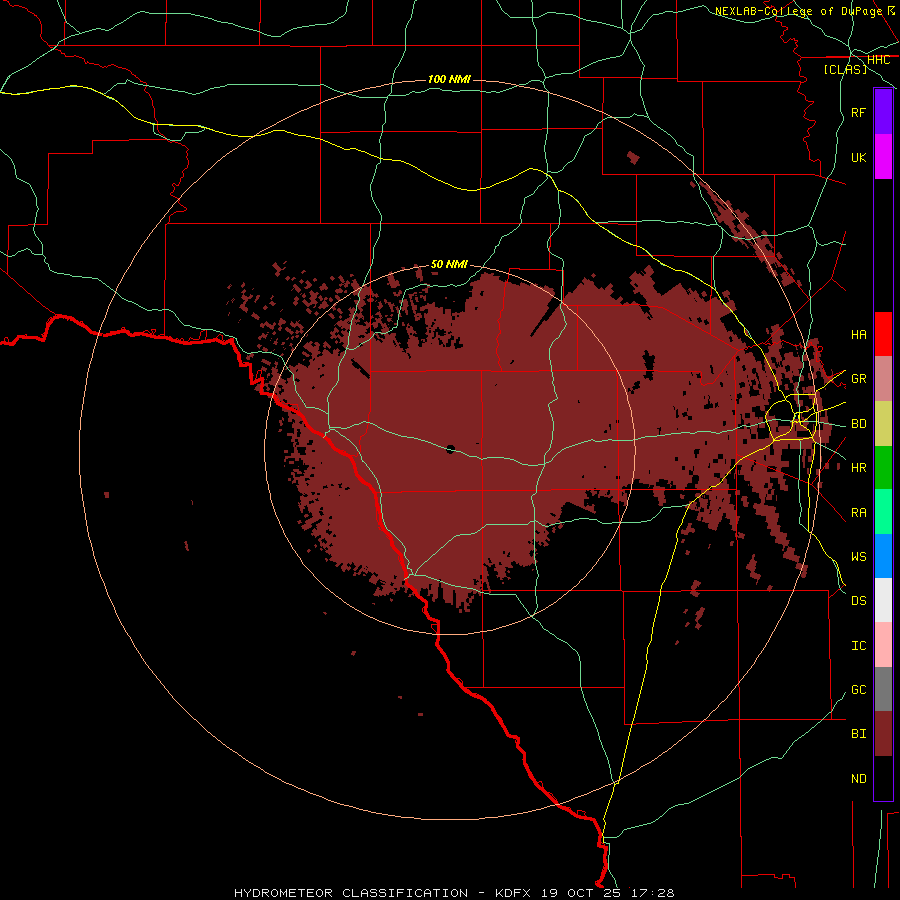
Task: Click the [CLAS] units label
Action: (845, 70)
